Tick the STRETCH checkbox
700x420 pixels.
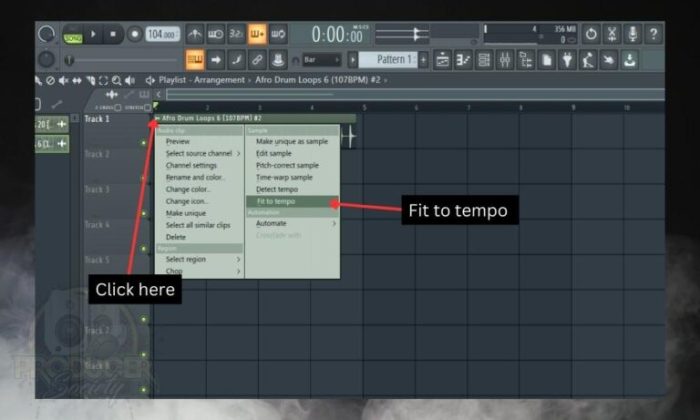(147, 108)
